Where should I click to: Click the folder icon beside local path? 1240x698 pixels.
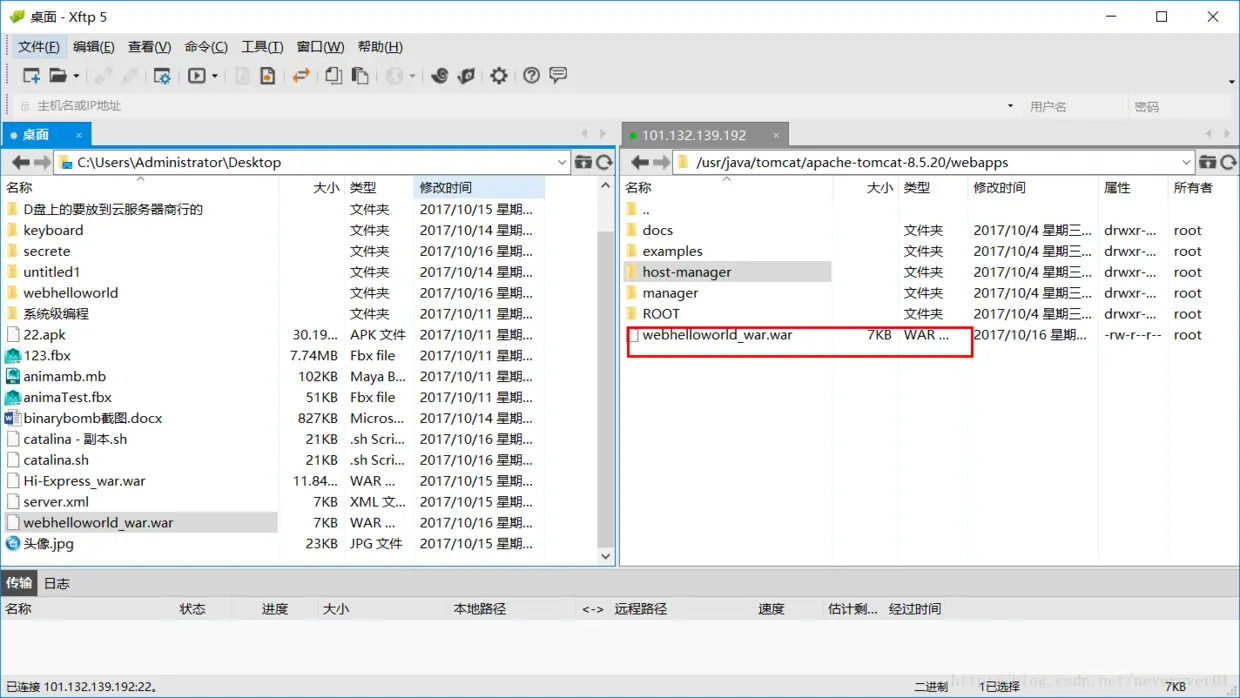click(583, 162)
